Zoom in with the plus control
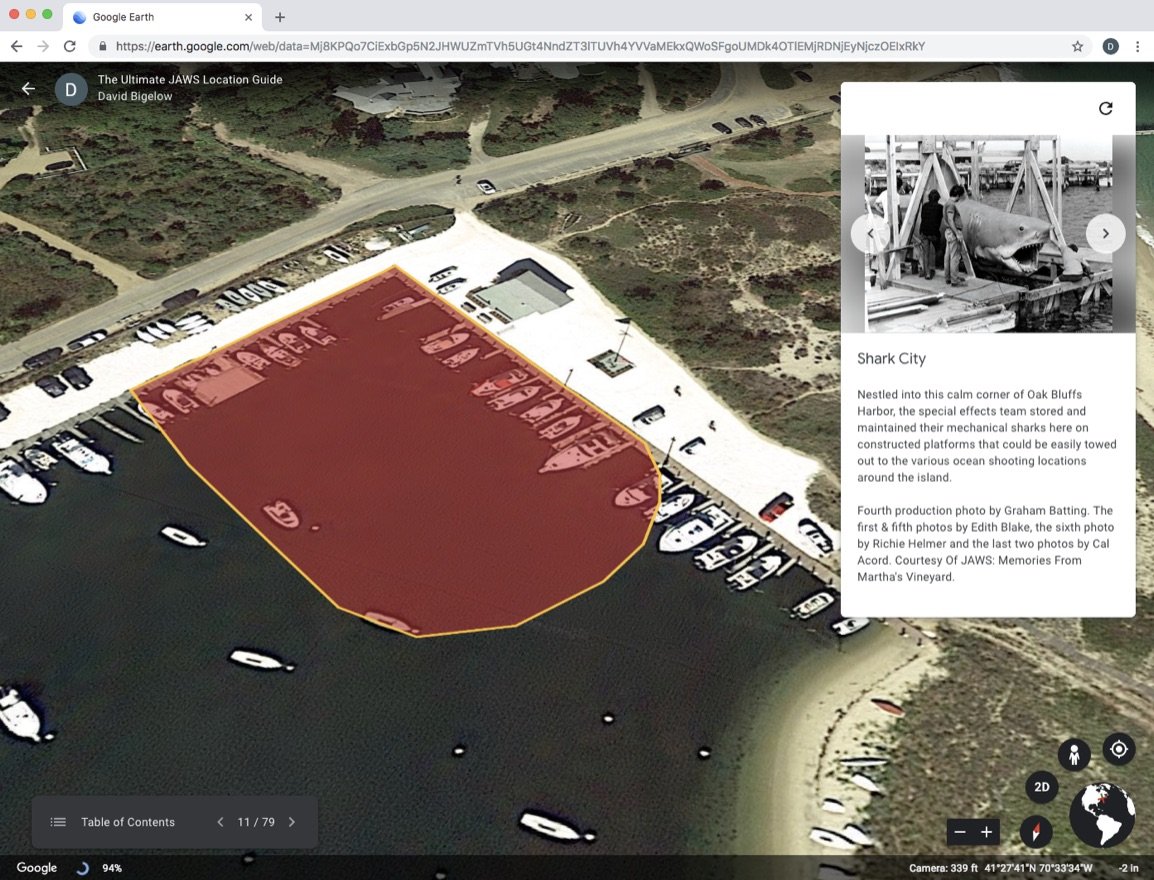This screenshot has height=880, width=1154. pyautogui.click(x=986, y=831)
